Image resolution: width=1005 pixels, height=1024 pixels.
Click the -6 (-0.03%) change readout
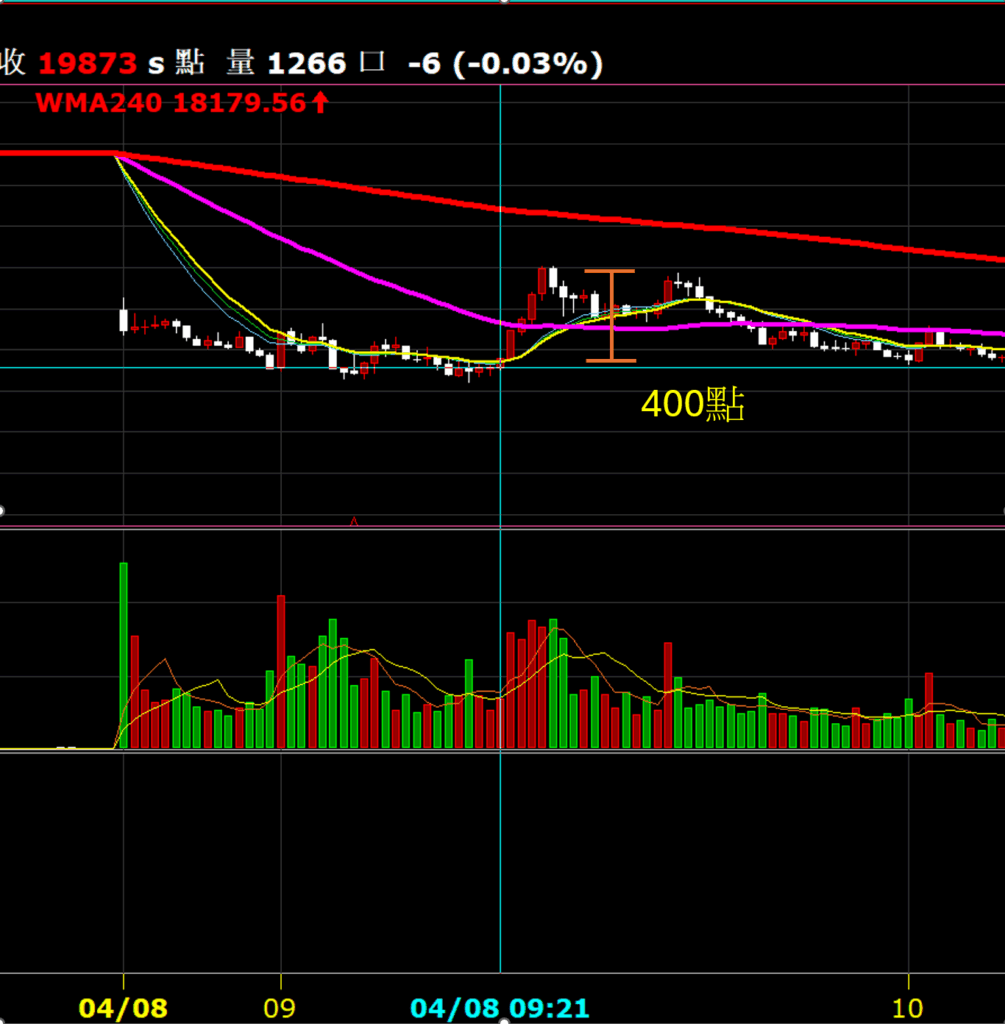pyautogui.click(x=505, y=65)
